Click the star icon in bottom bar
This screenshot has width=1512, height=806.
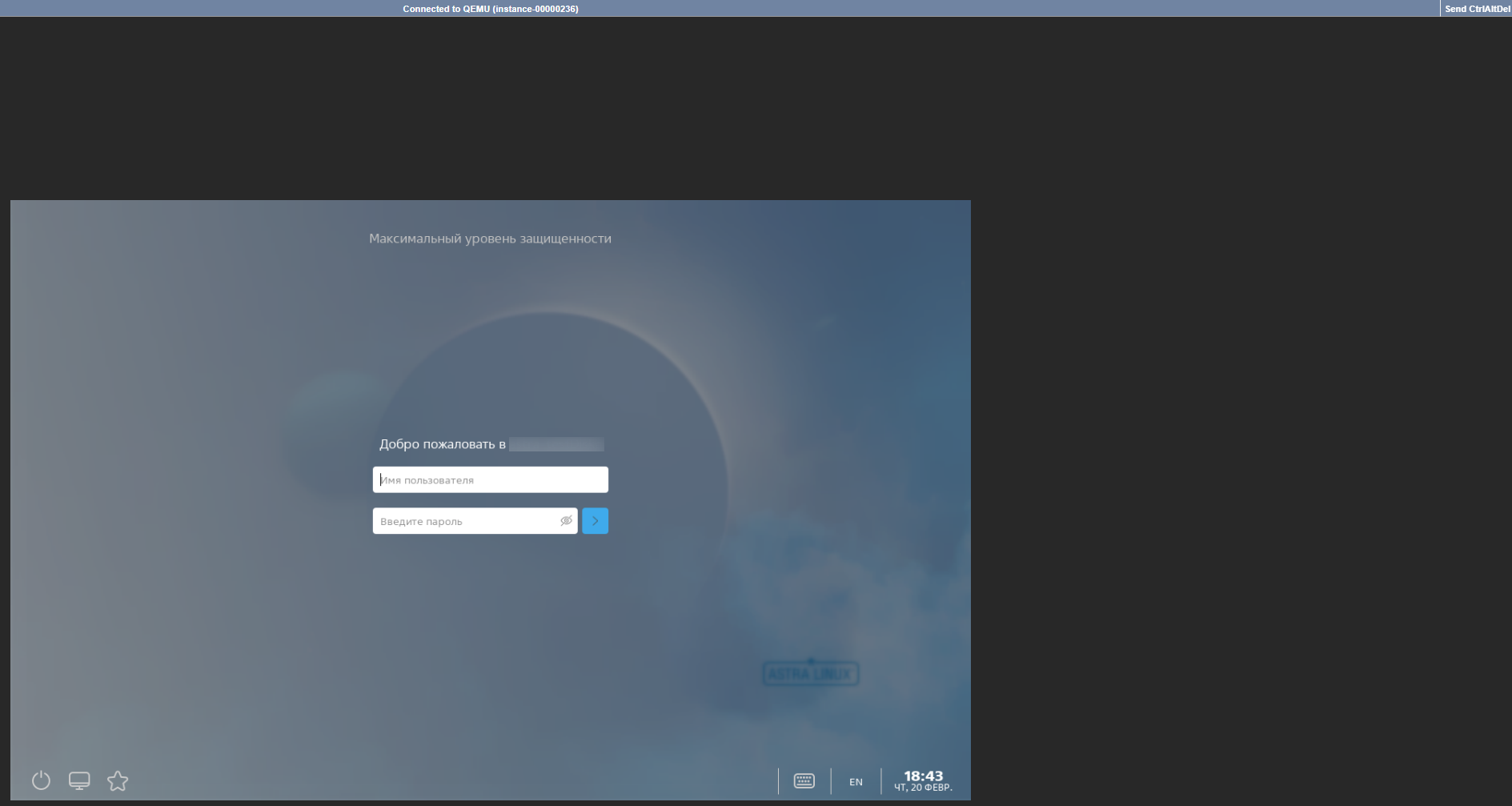click(118, 780)
